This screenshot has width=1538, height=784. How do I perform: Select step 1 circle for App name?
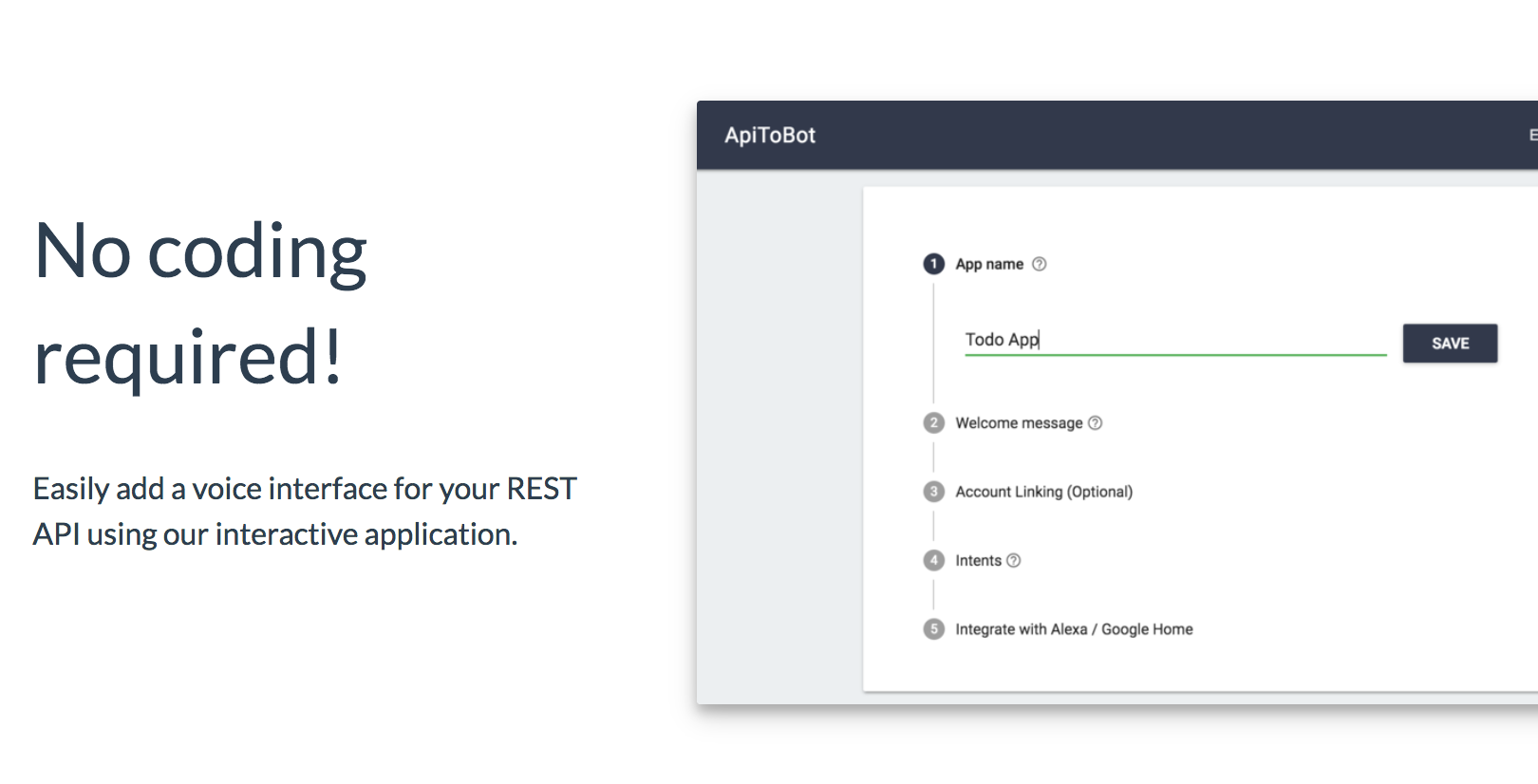click(933, 264)
